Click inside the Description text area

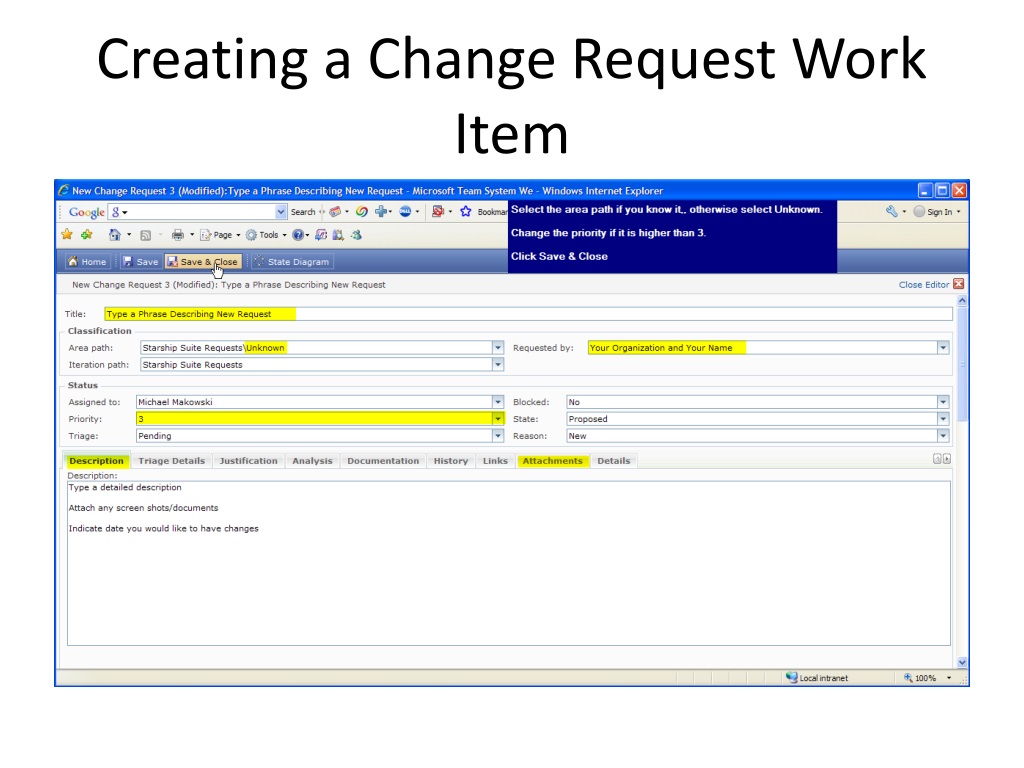pos(509,564)
